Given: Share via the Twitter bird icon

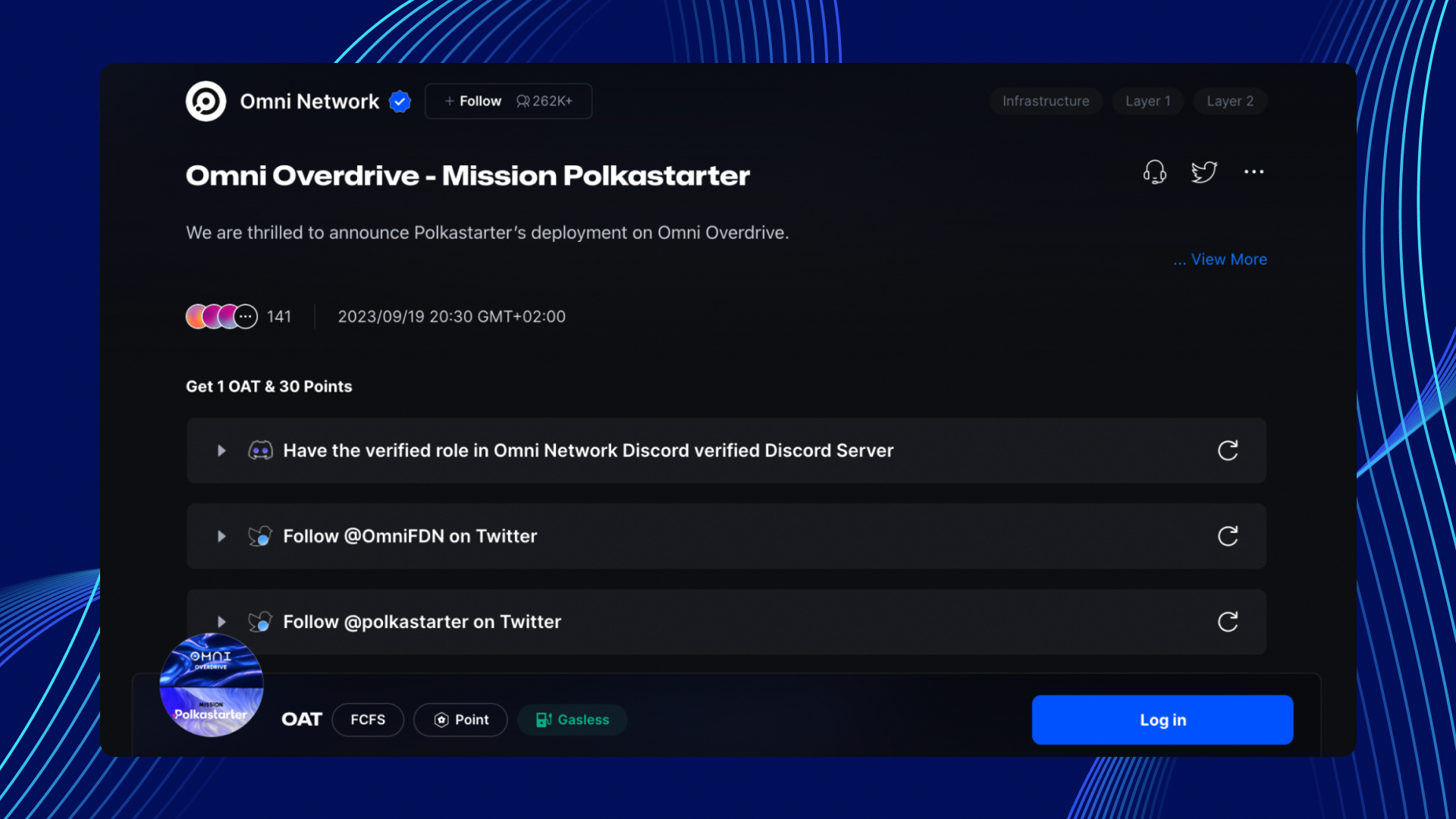Looking at the screenshot, I should coord(1203,172).
